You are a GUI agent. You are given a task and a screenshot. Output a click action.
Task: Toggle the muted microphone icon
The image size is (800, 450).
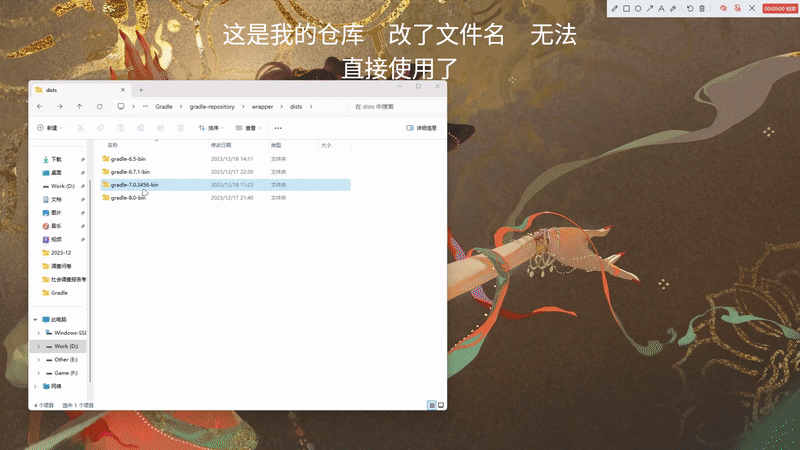pyautogui.click(x=738, y=8)
